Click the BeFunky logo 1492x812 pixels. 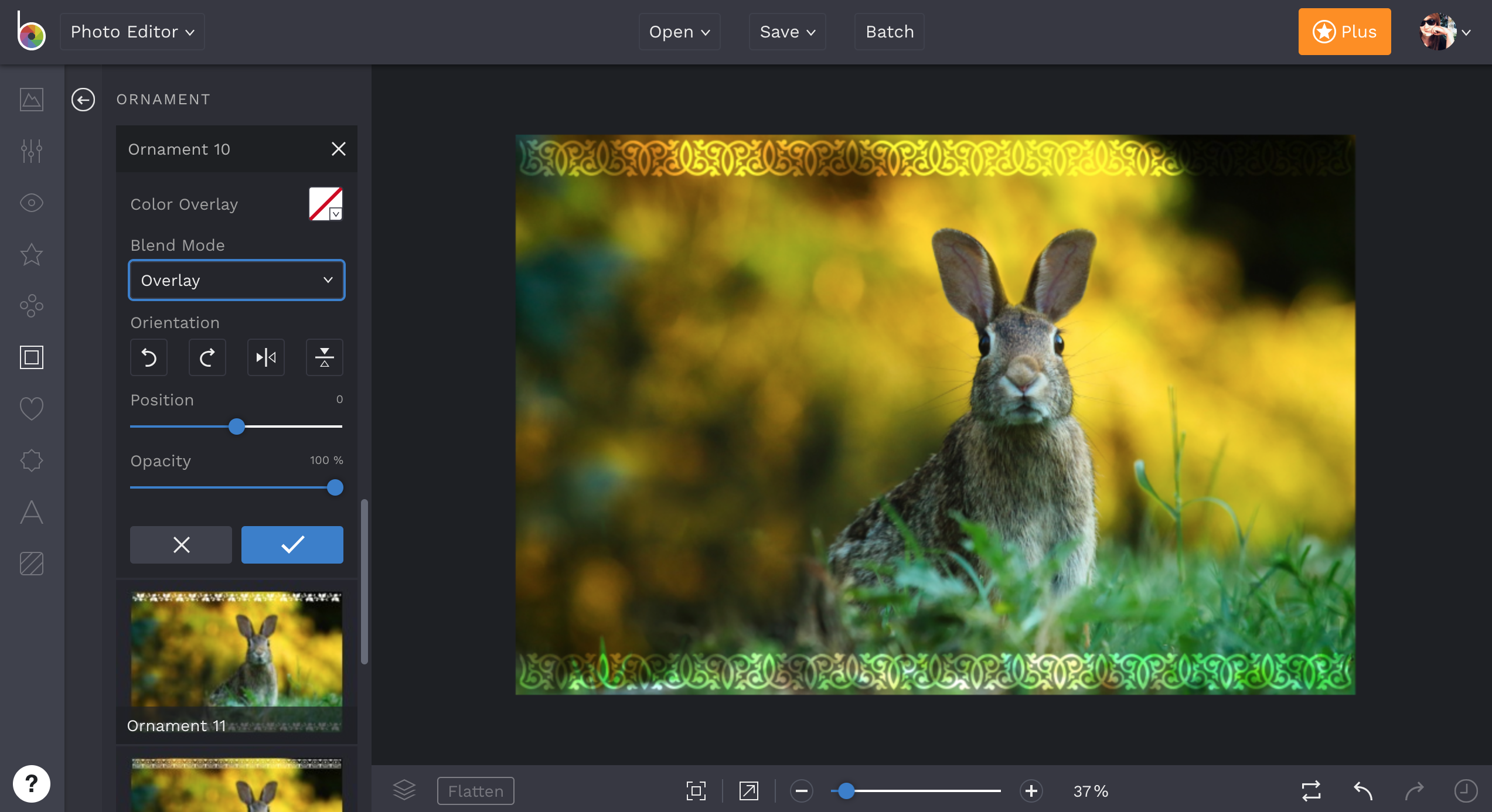point(31,31)
